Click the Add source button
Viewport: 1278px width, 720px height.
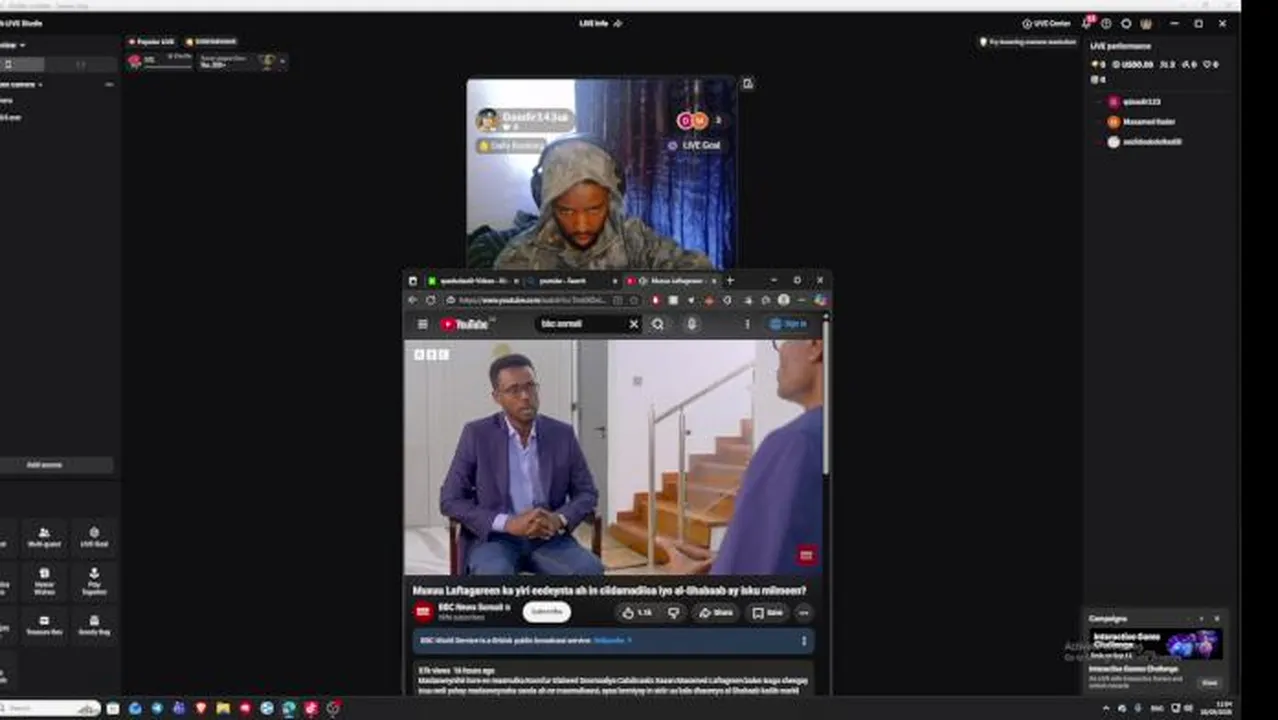point(45,465)
